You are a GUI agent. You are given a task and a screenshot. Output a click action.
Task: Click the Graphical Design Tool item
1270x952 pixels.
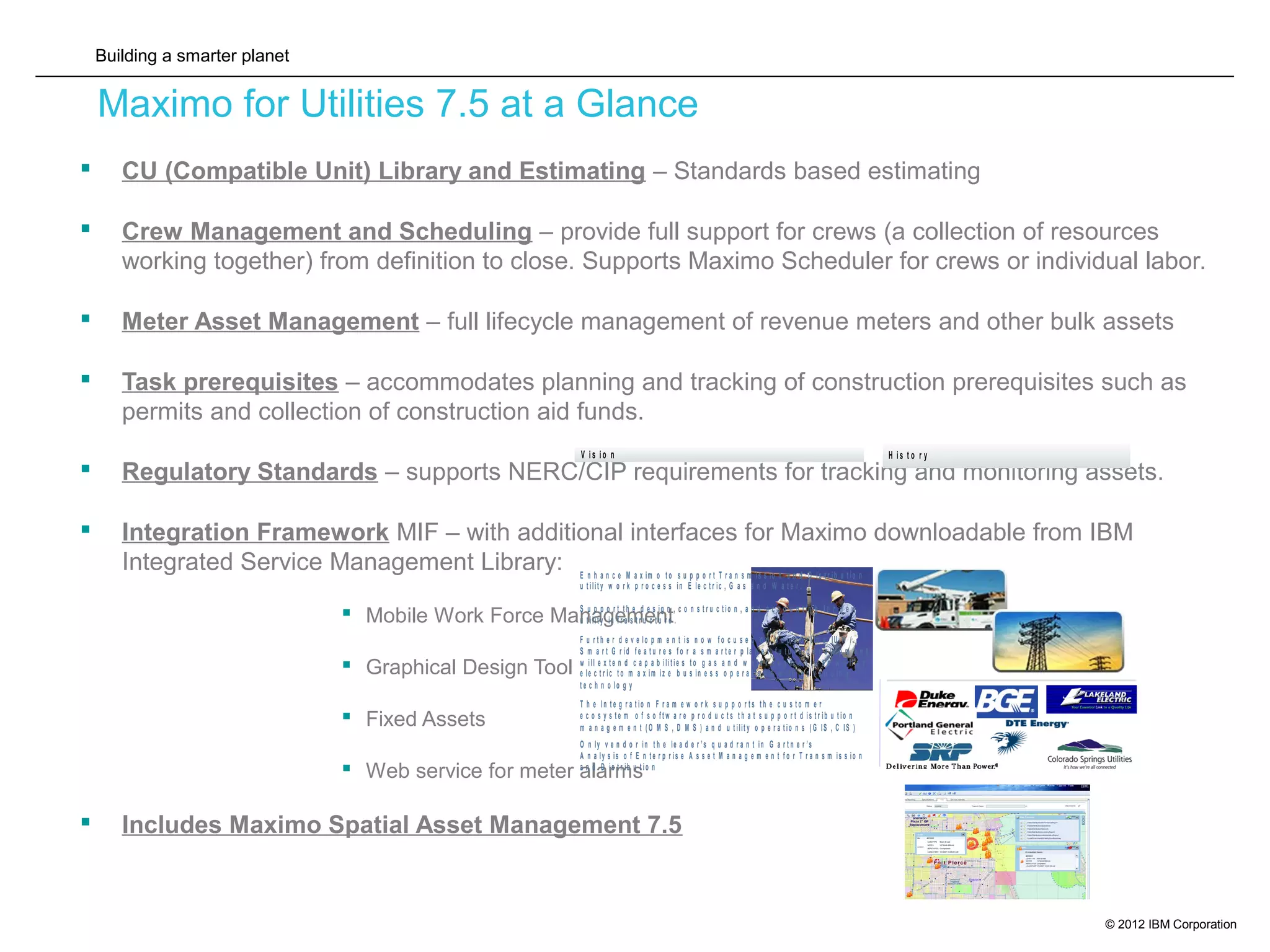pos(469,668)
